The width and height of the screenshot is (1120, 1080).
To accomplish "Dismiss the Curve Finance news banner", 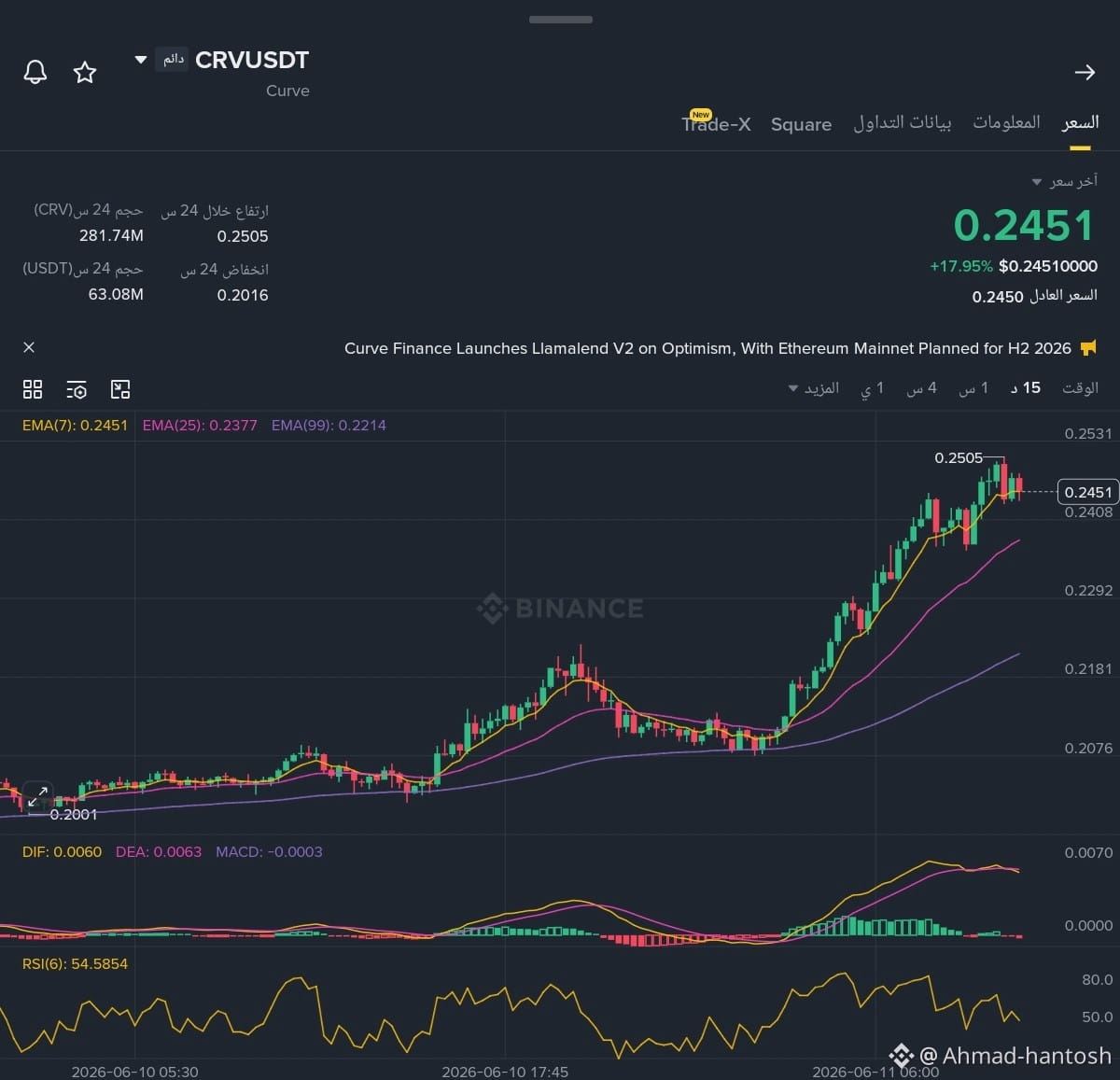I will (x=29, y=347).
